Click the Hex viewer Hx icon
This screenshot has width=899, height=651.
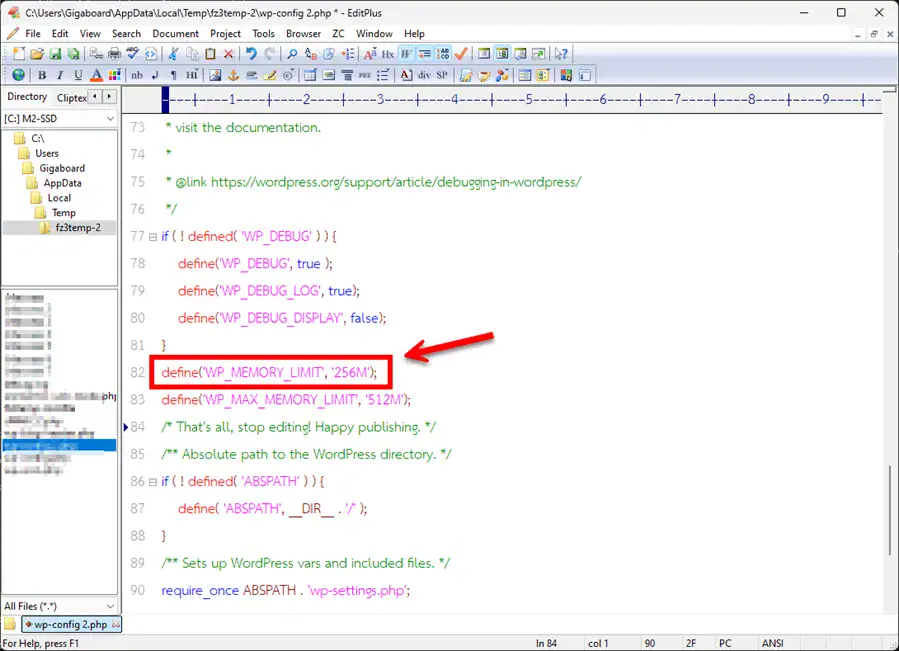pos(388,54)
